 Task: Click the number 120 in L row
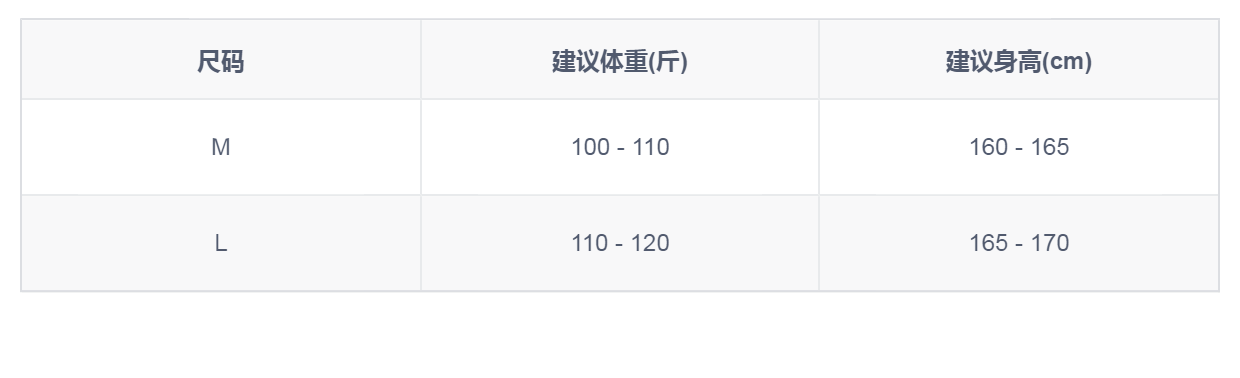coord(650,243)
